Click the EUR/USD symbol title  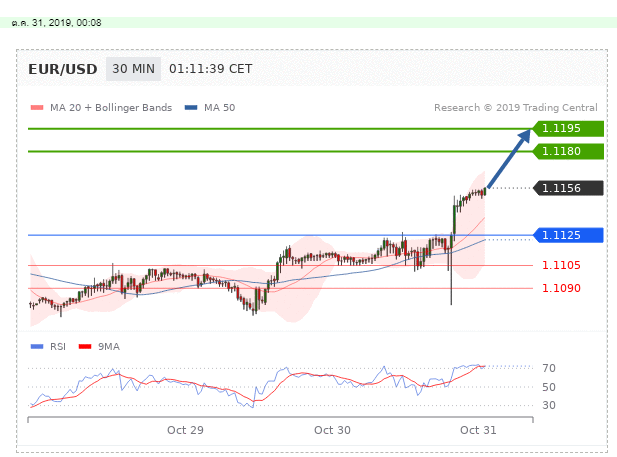pyautogui.click(x=63, y=69)
